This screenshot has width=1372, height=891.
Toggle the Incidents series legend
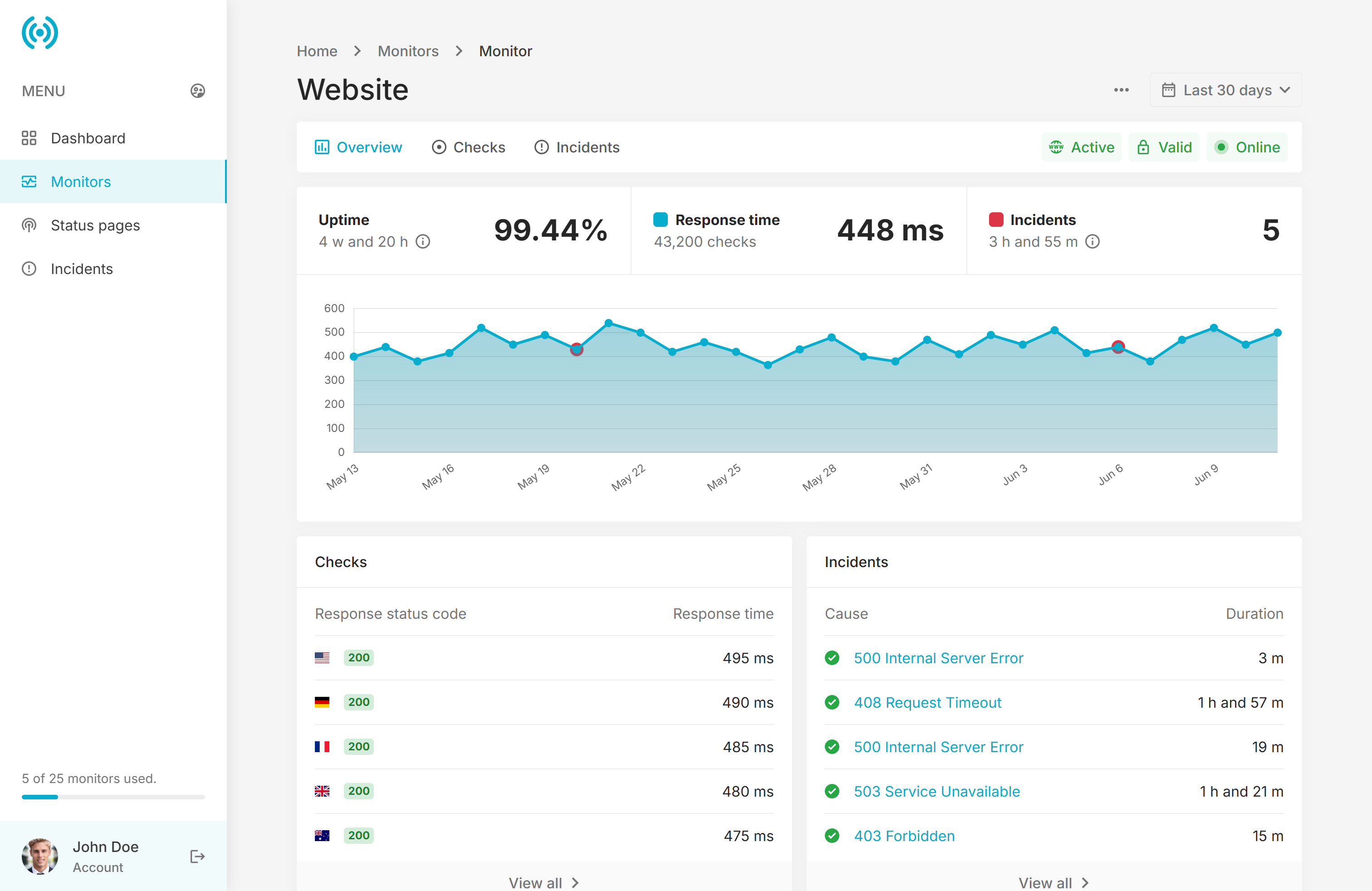(995, 220)
